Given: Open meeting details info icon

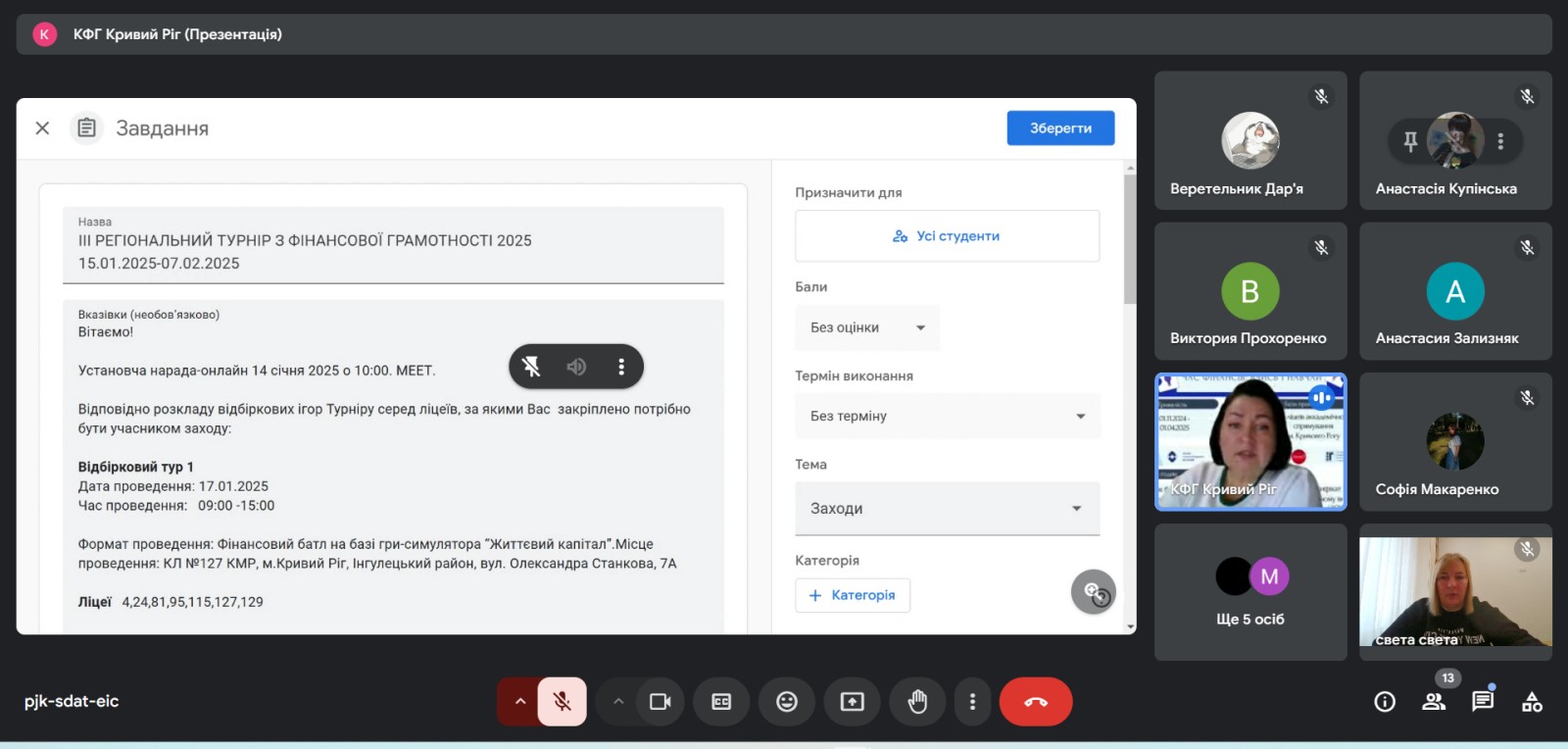Looking at the screenshot, I should point(1385,702).
